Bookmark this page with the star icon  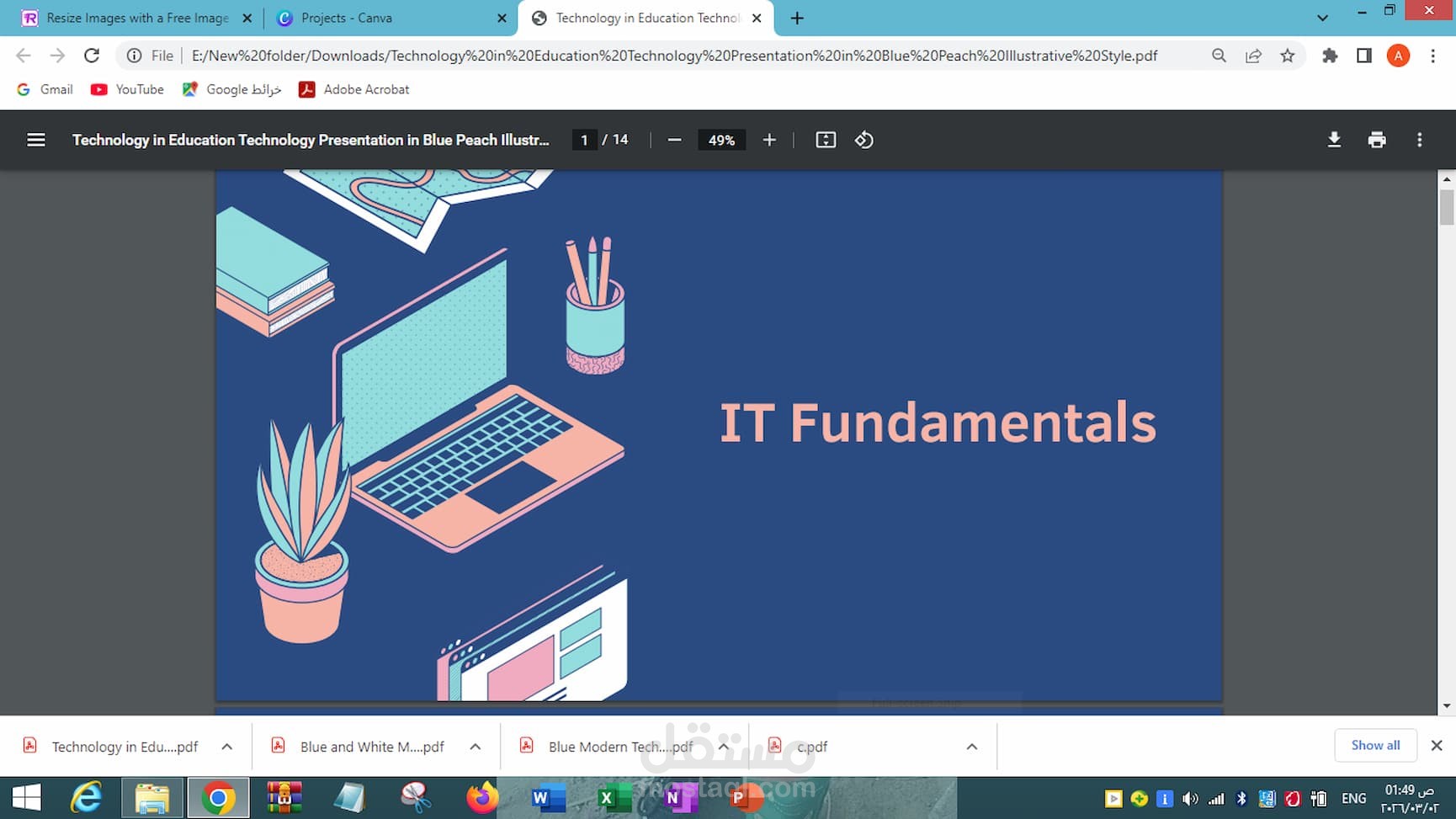tap(1288, 56)
